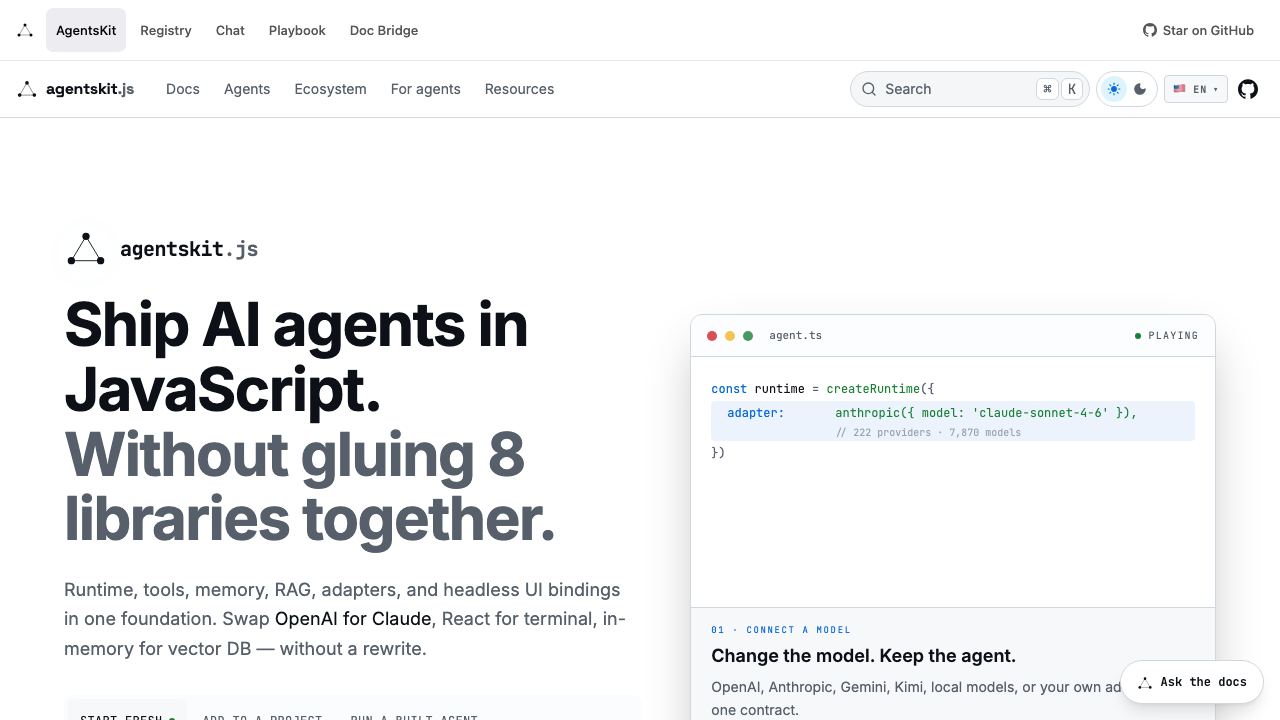Click the ⌘ key hint in search

1047,89
